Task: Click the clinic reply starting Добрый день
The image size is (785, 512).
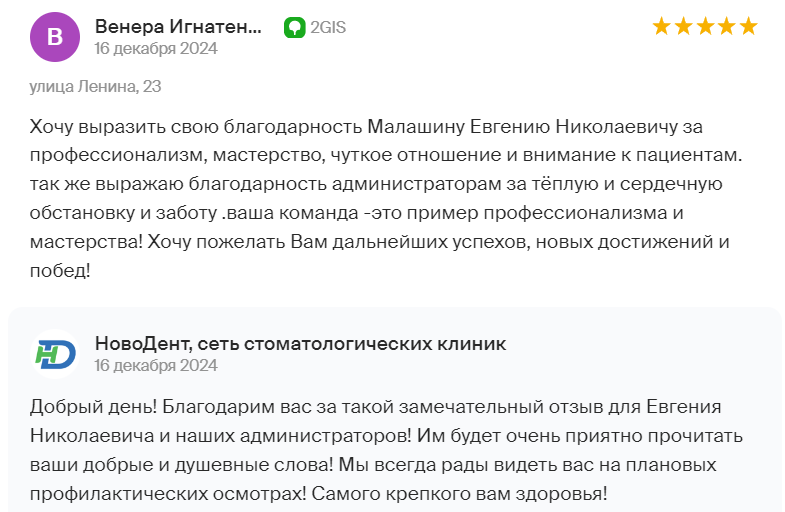Action: (x=385, y=450)
